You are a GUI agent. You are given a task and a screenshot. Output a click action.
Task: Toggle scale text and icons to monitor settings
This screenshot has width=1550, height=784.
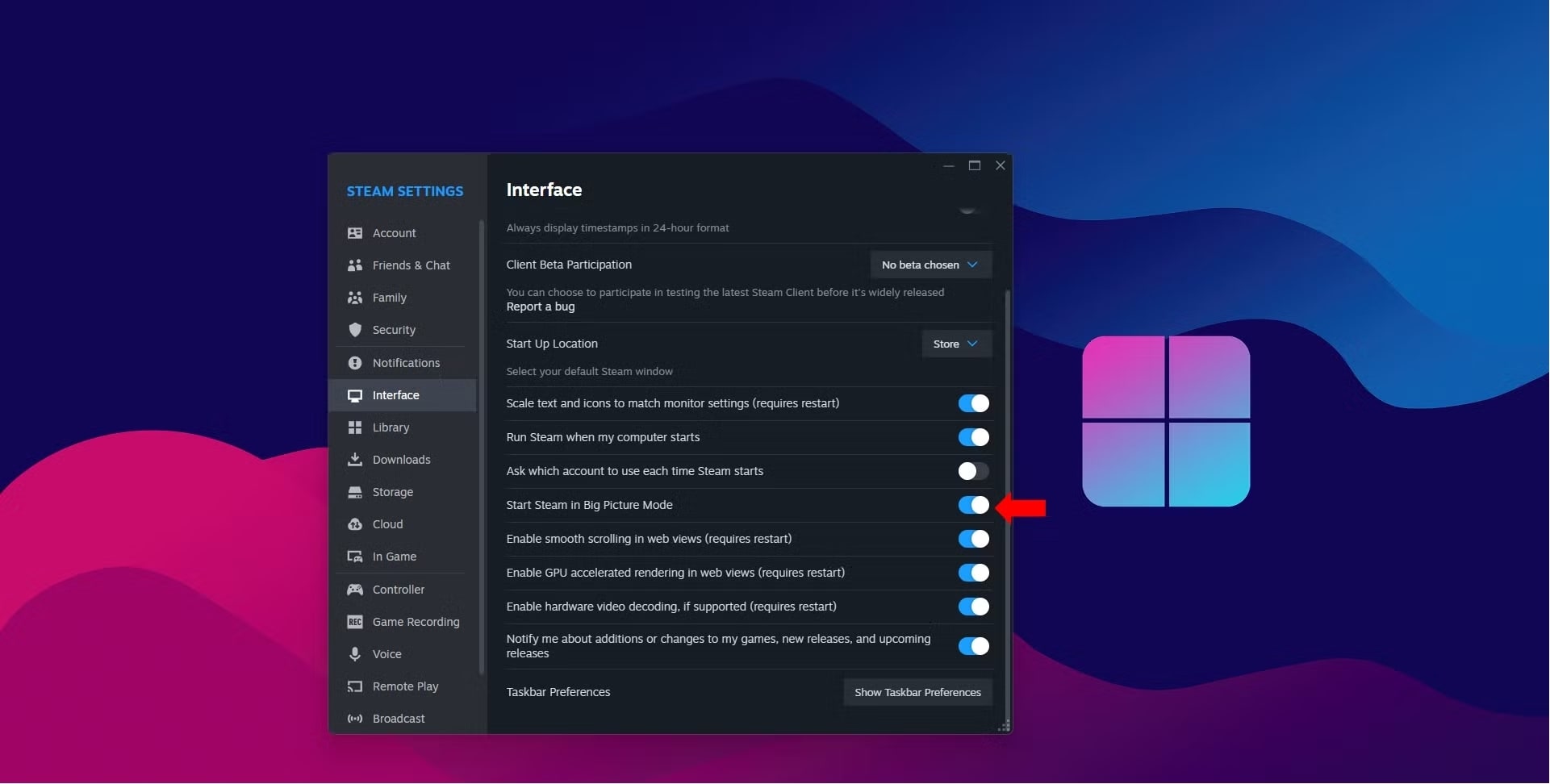[x=974, y=403]
